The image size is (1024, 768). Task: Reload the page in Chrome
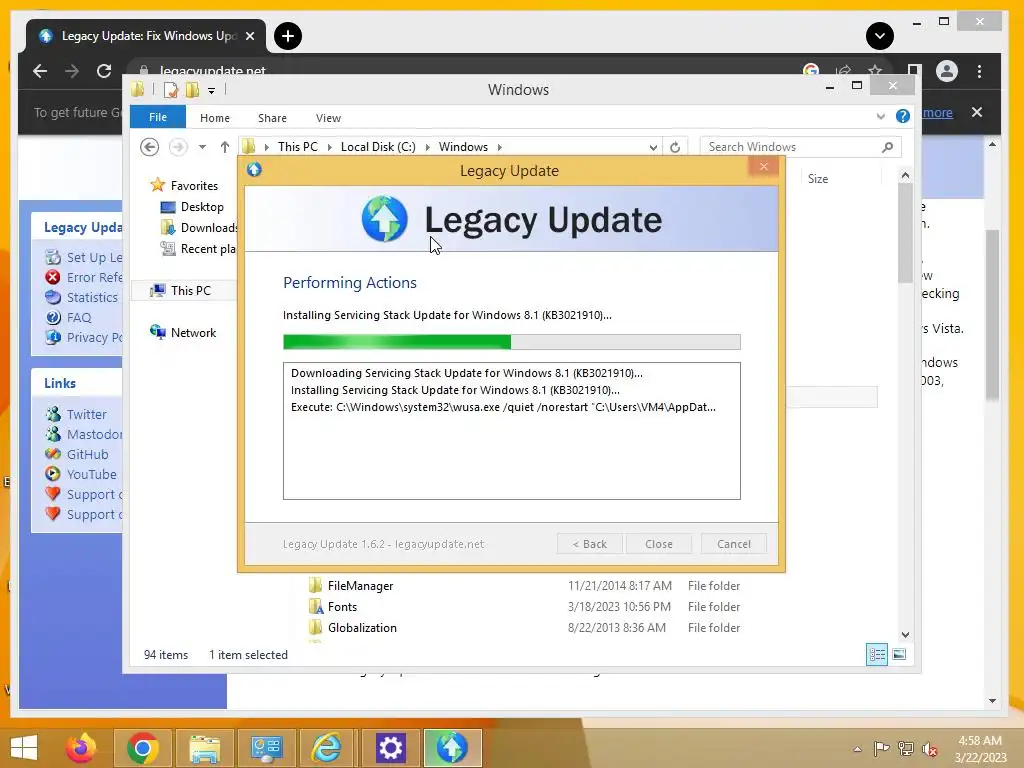pos(104,71)
